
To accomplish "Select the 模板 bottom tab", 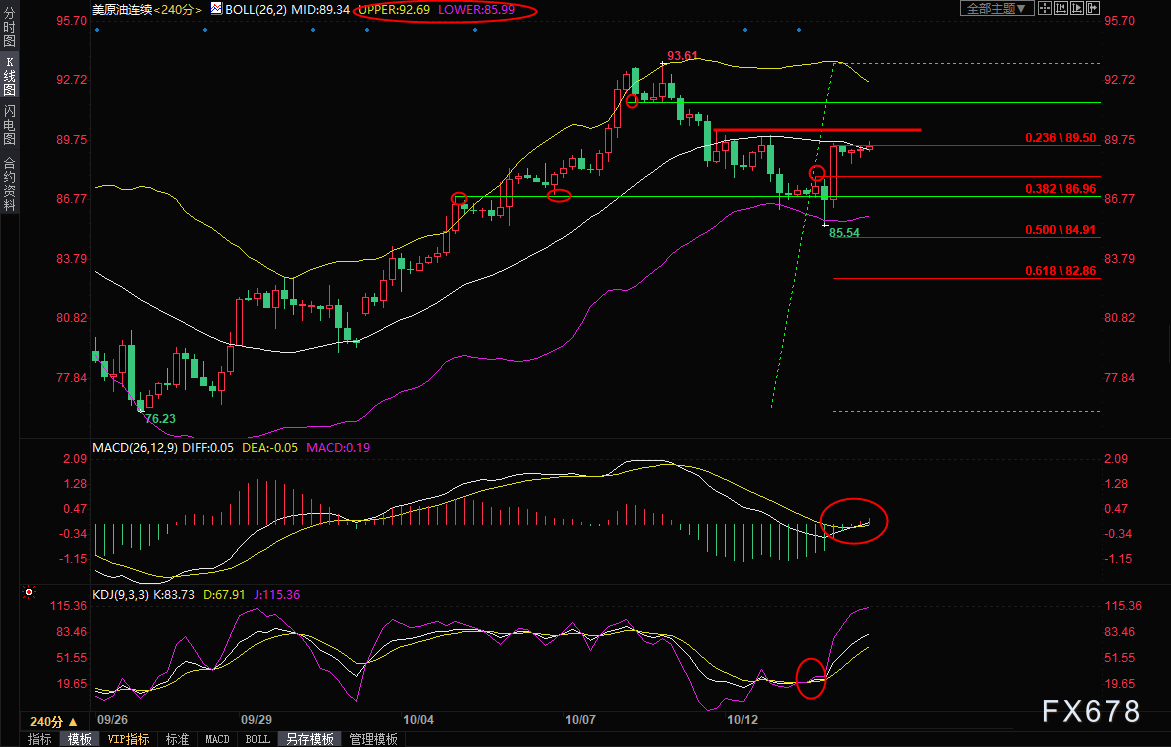I will pos(80,739).
